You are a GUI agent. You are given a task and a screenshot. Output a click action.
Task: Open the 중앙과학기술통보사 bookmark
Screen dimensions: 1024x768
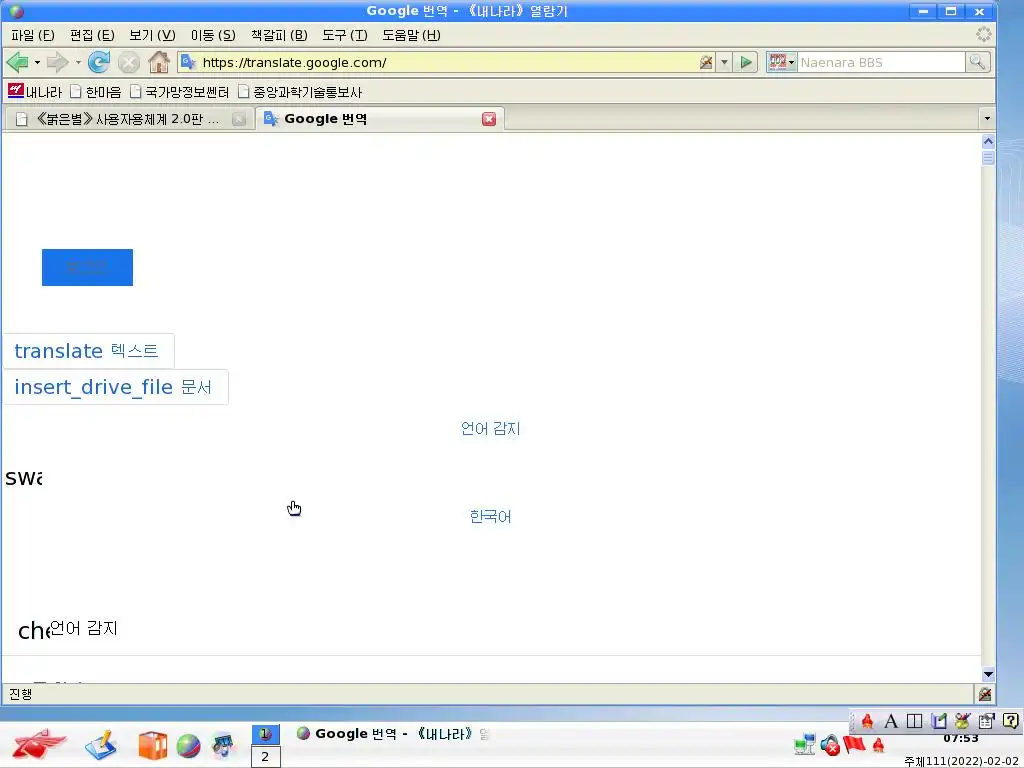[x=300, y=91]
